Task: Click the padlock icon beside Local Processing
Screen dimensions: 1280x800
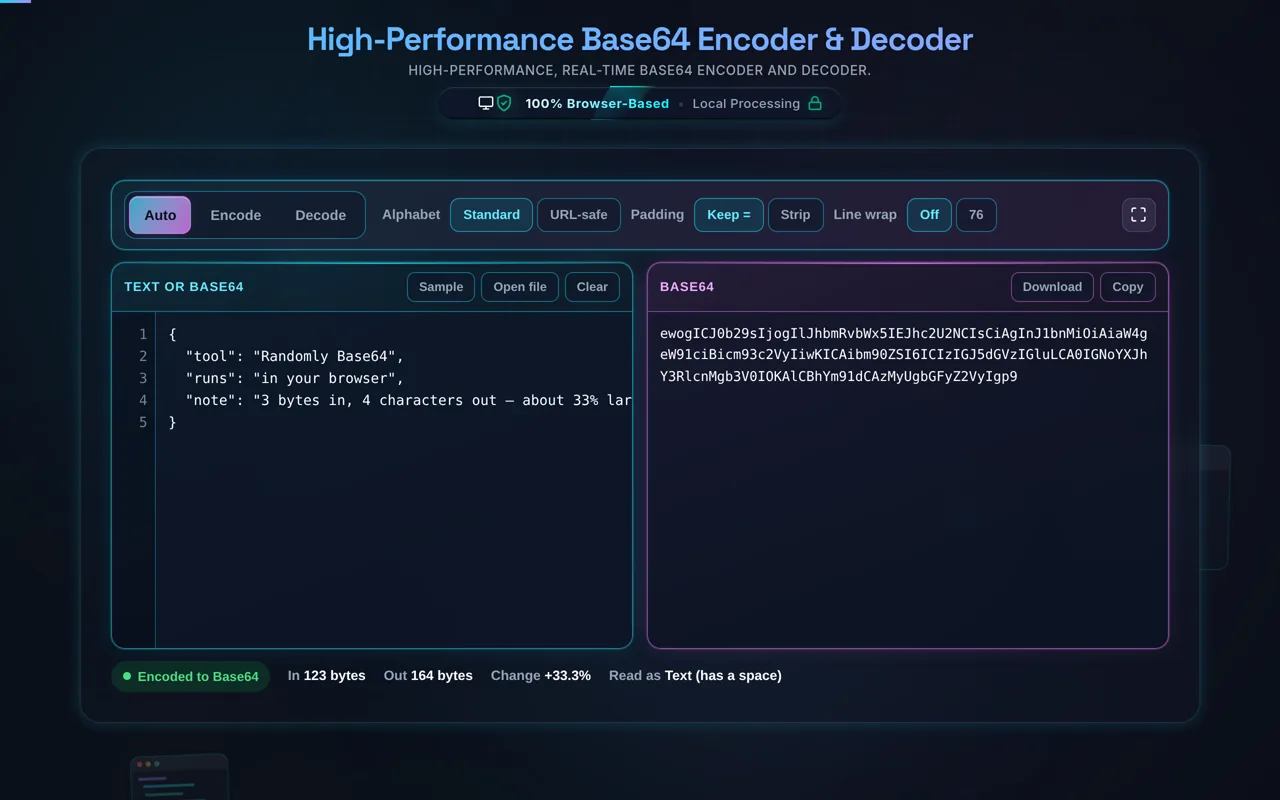Action: [815, 103]
